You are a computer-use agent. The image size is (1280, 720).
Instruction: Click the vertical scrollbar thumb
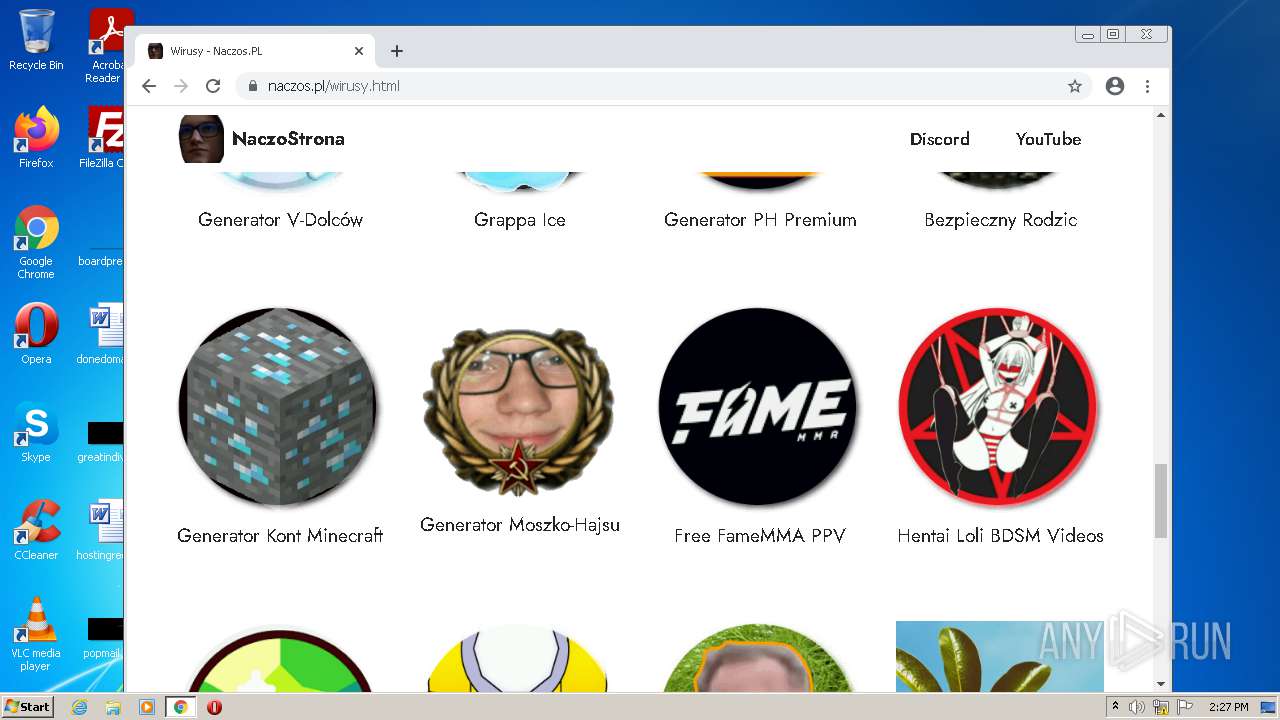click(1161, 501)
